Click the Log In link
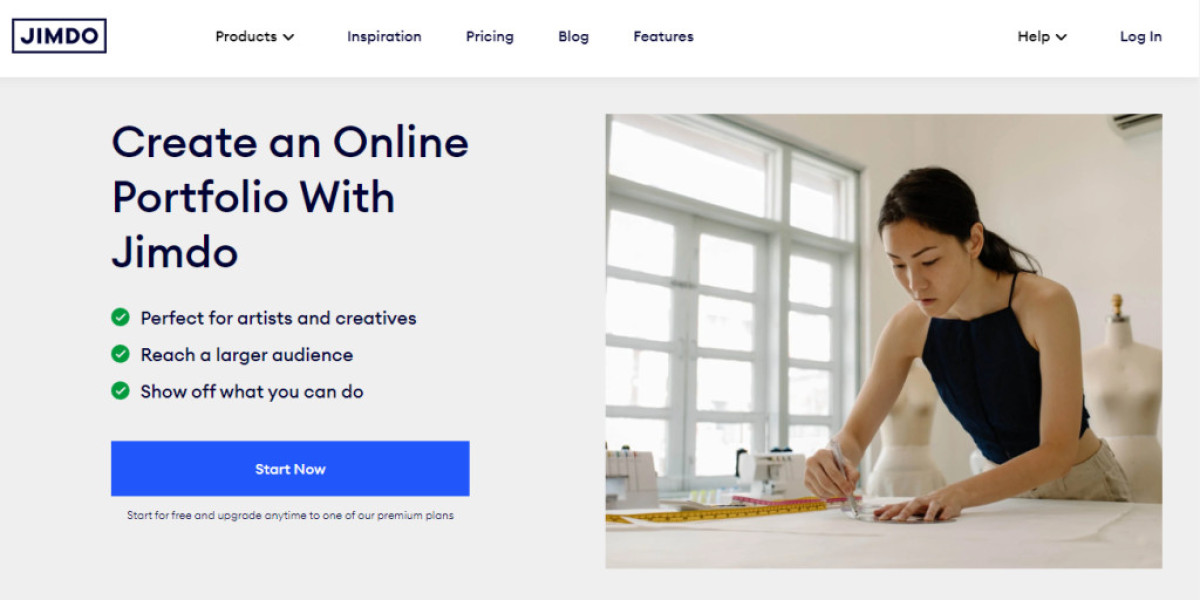Viewport: 1200px width, 600px height. pyautogui.click(x=1141, y=36)
